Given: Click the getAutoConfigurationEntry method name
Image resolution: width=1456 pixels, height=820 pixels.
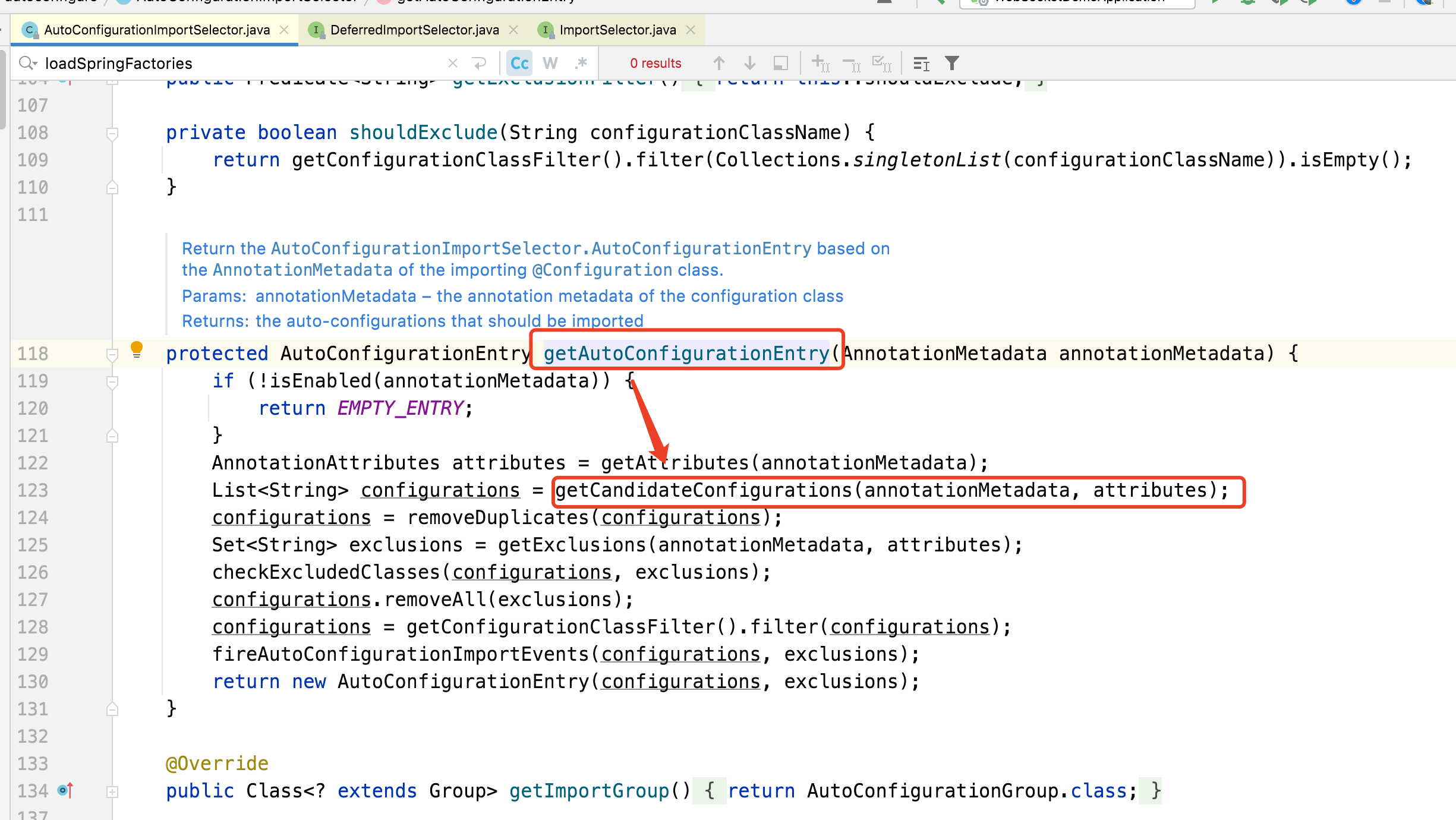Looking at the screenshot, I should point(686,354).
